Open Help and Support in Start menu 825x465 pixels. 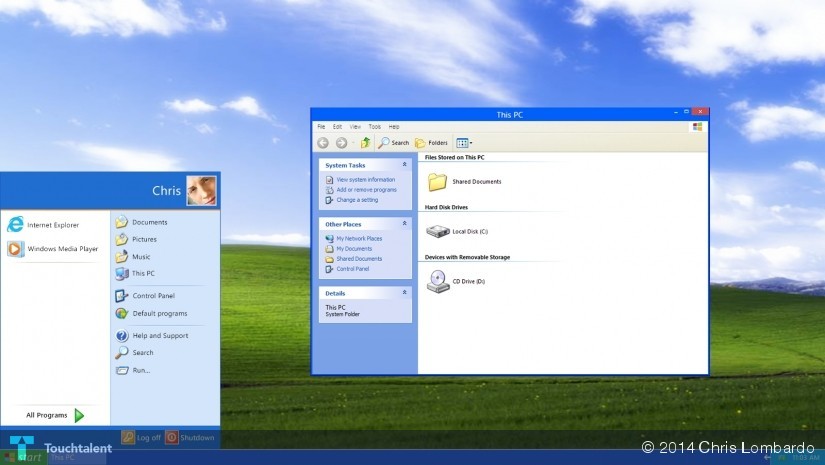tap(152, 336)
